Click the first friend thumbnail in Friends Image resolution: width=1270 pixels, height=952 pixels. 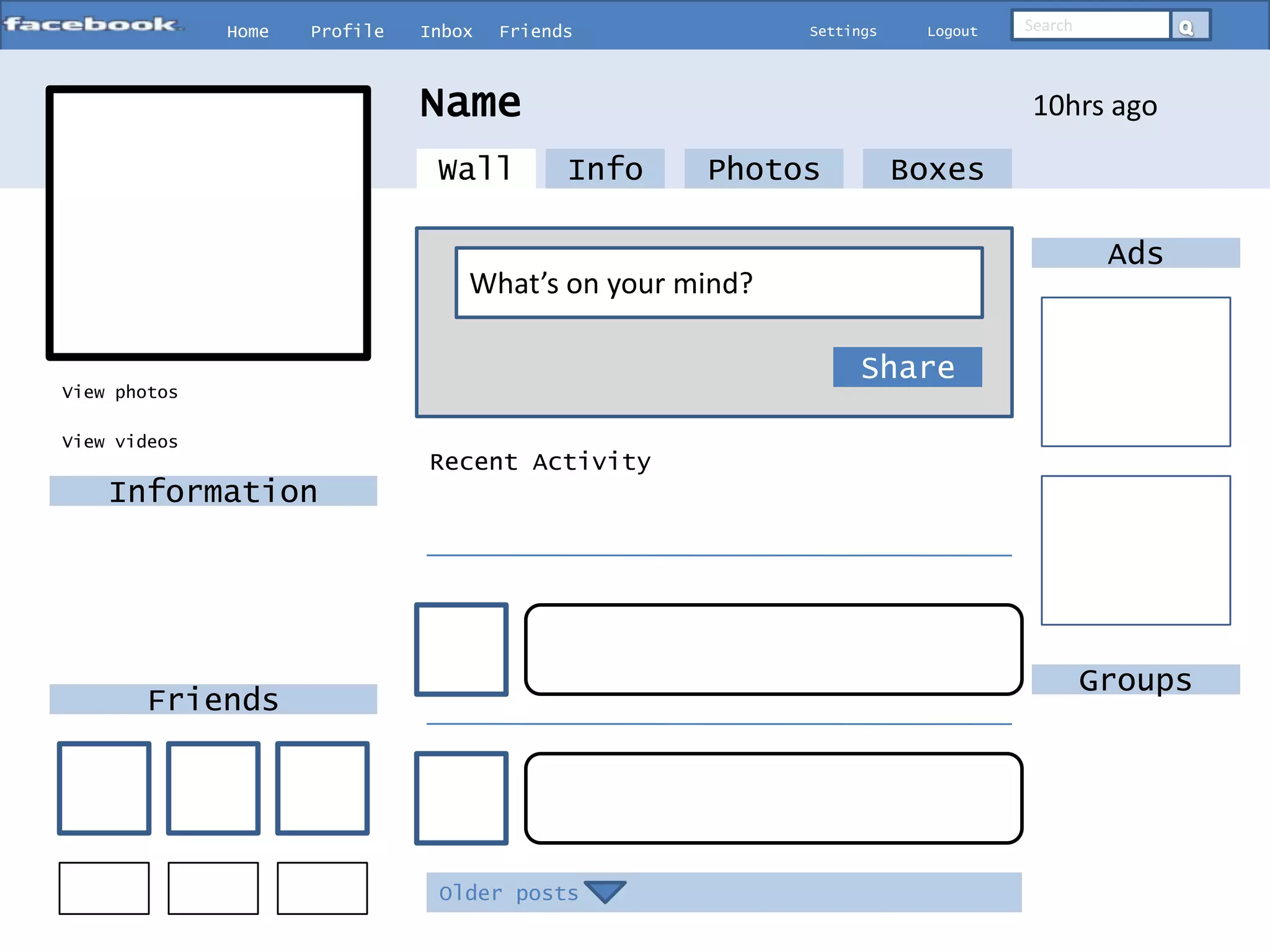(104, 788)
